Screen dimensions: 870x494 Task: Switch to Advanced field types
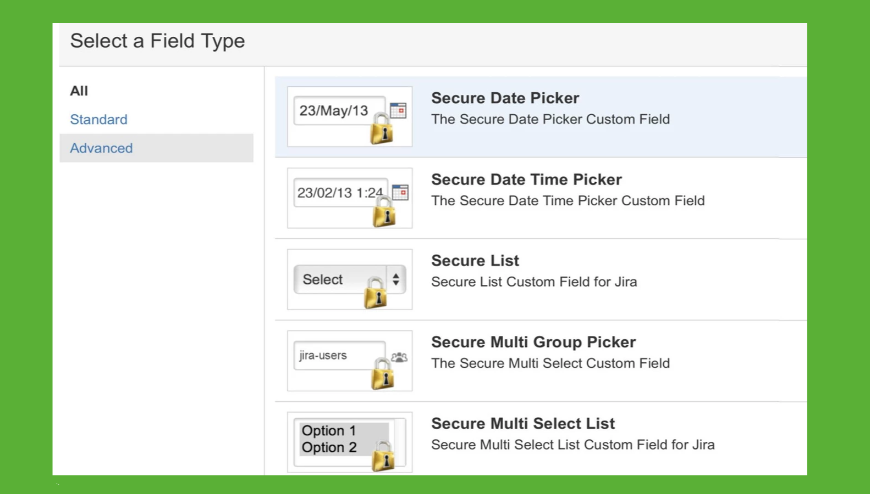pyautogui.click(x=101, y=148)
